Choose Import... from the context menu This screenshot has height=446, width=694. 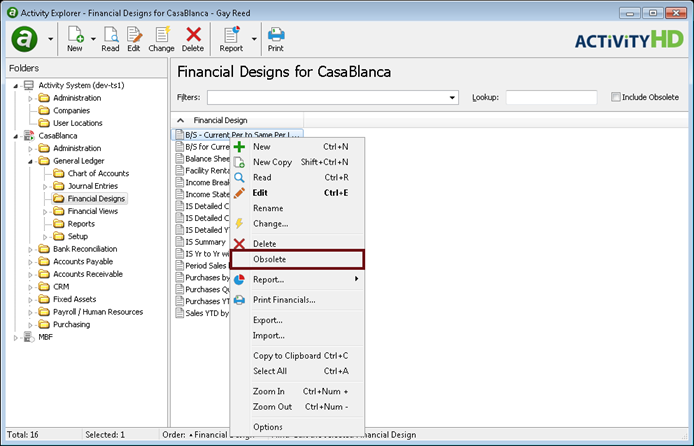pyautogui.click(x=297, y=336)
